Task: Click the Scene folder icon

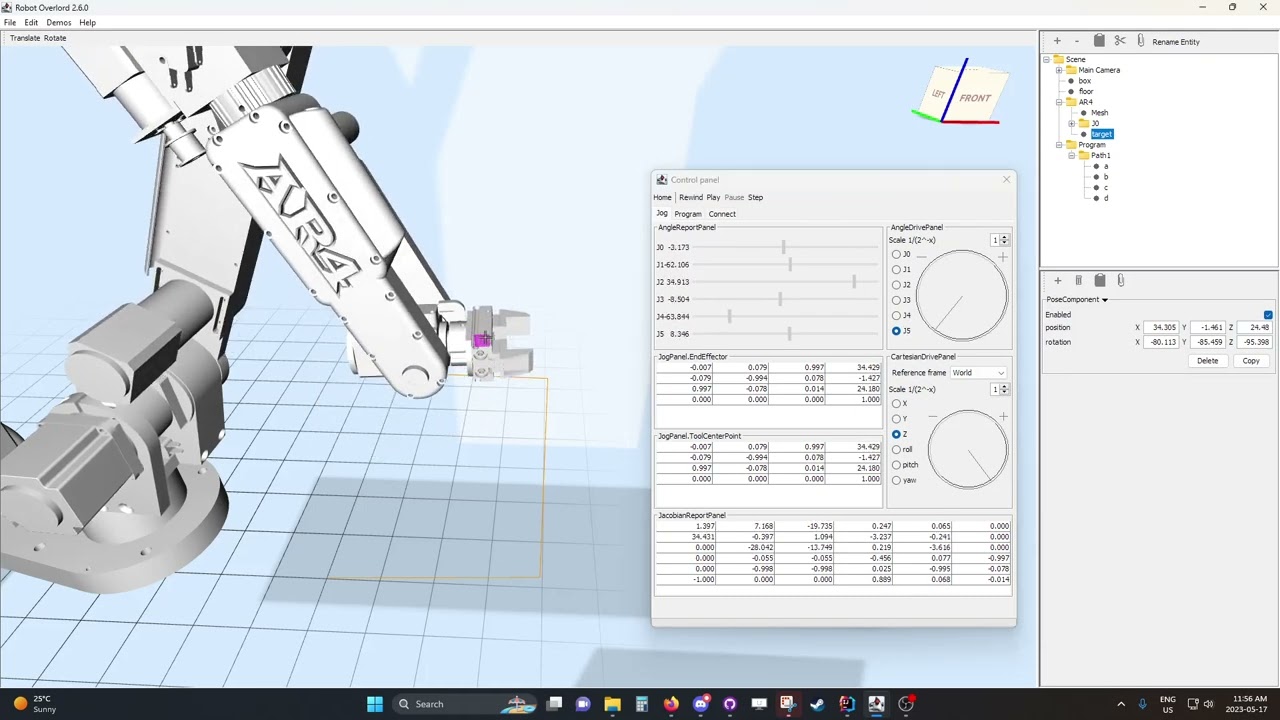Action: [1058, 59]
